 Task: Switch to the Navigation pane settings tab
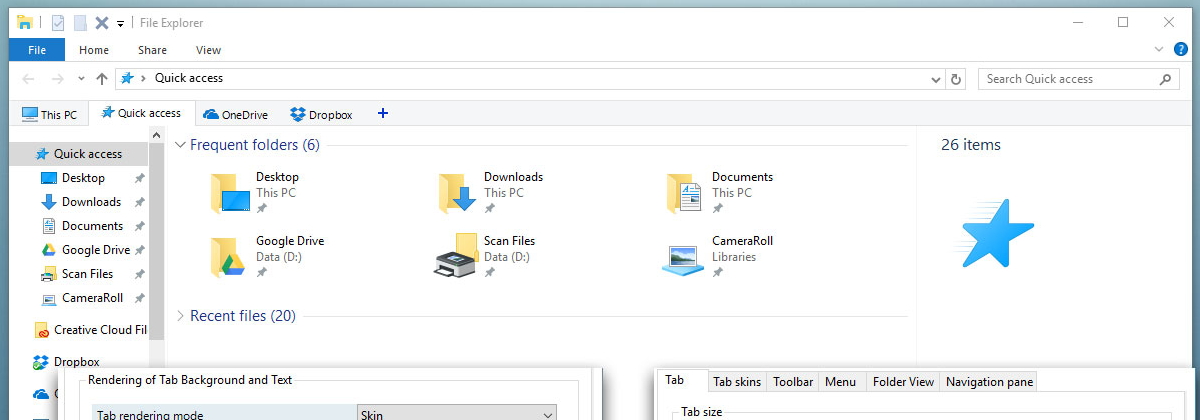pos(989,382)
